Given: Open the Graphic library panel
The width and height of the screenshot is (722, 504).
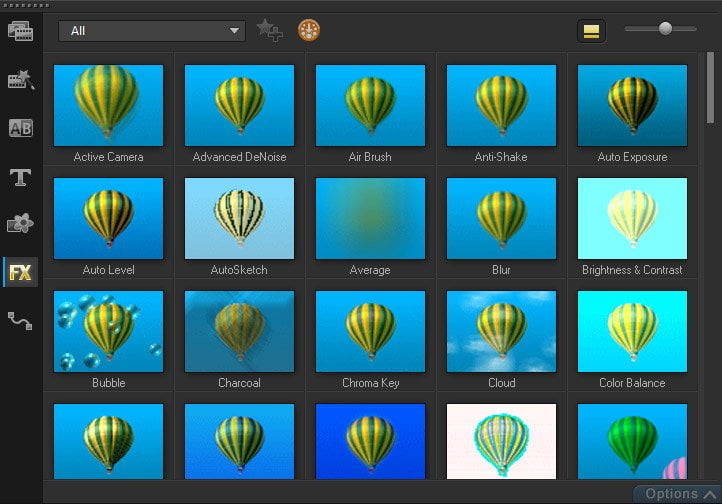Looking at the screenshot, I should 21,224.
